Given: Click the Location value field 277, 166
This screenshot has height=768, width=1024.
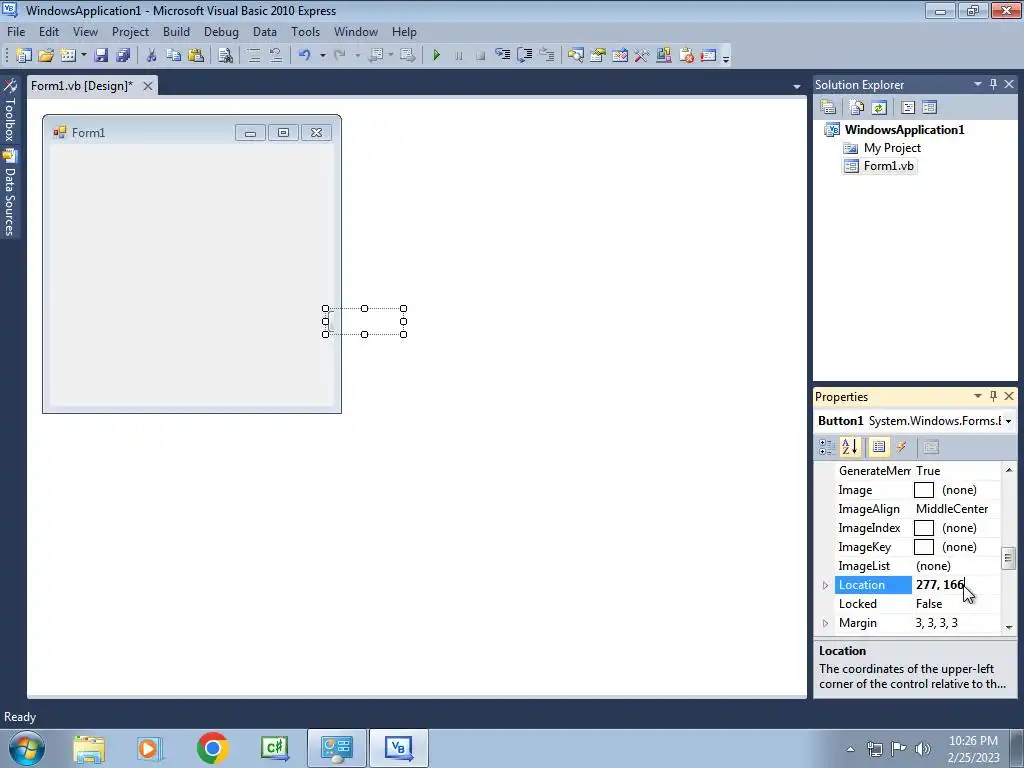Looking at the screenshot, I should click(956, 585).
